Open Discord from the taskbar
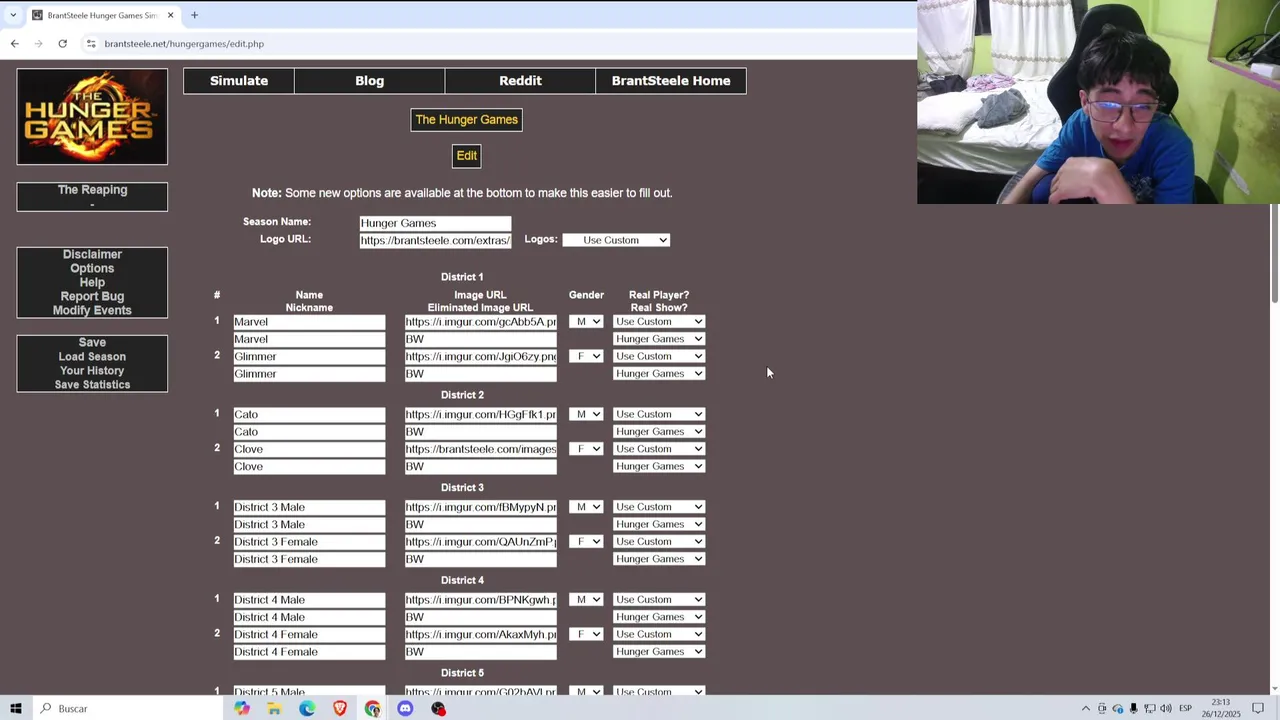 tap(405, 708)
